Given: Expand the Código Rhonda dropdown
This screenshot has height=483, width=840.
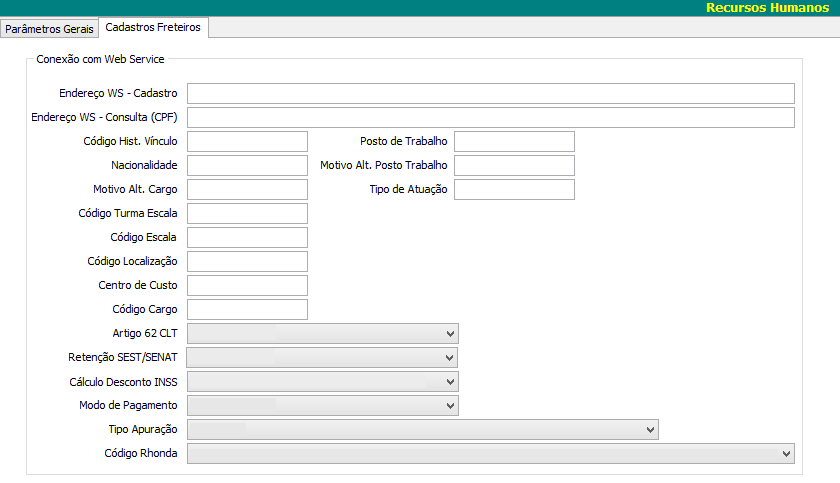Looking at the screenshot, I should pos(491,454).
